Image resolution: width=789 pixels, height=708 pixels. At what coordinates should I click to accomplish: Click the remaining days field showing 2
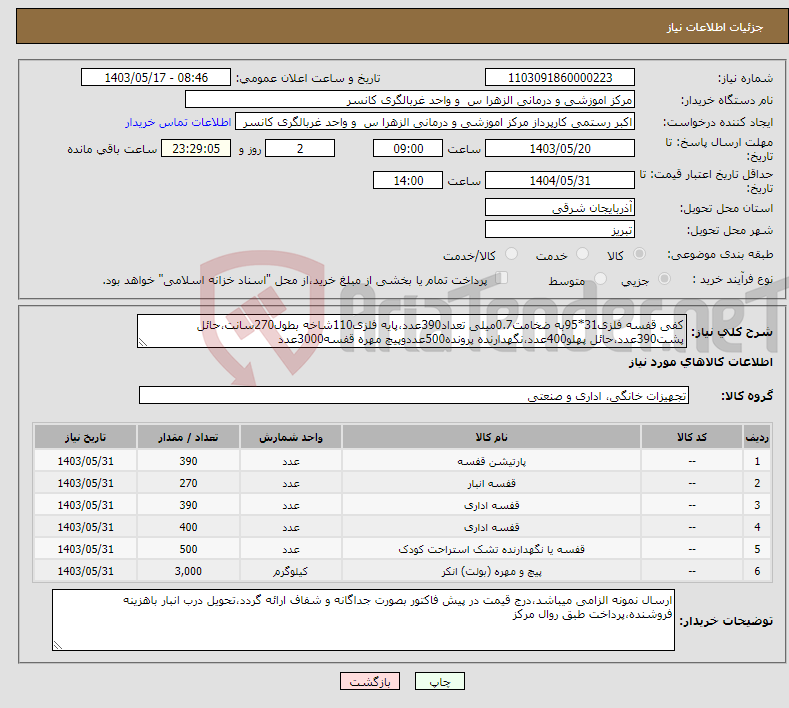click(300, 148)
